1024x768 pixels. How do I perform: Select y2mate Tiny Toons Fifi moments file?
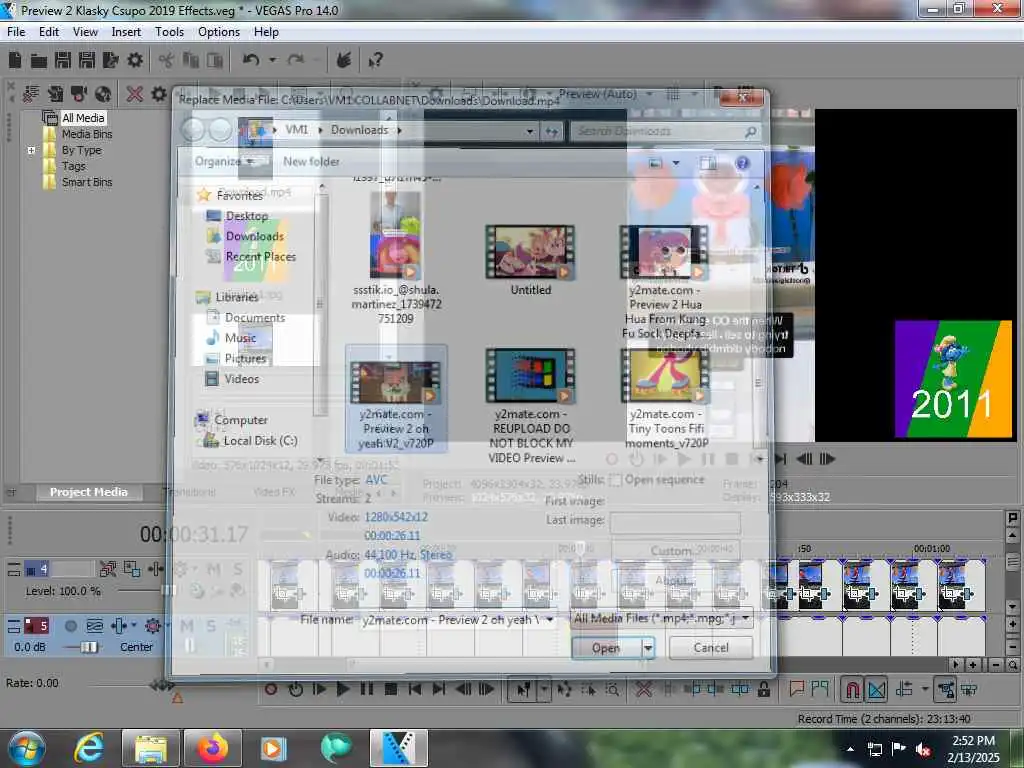pyautogui.click(x=665, y=400)
